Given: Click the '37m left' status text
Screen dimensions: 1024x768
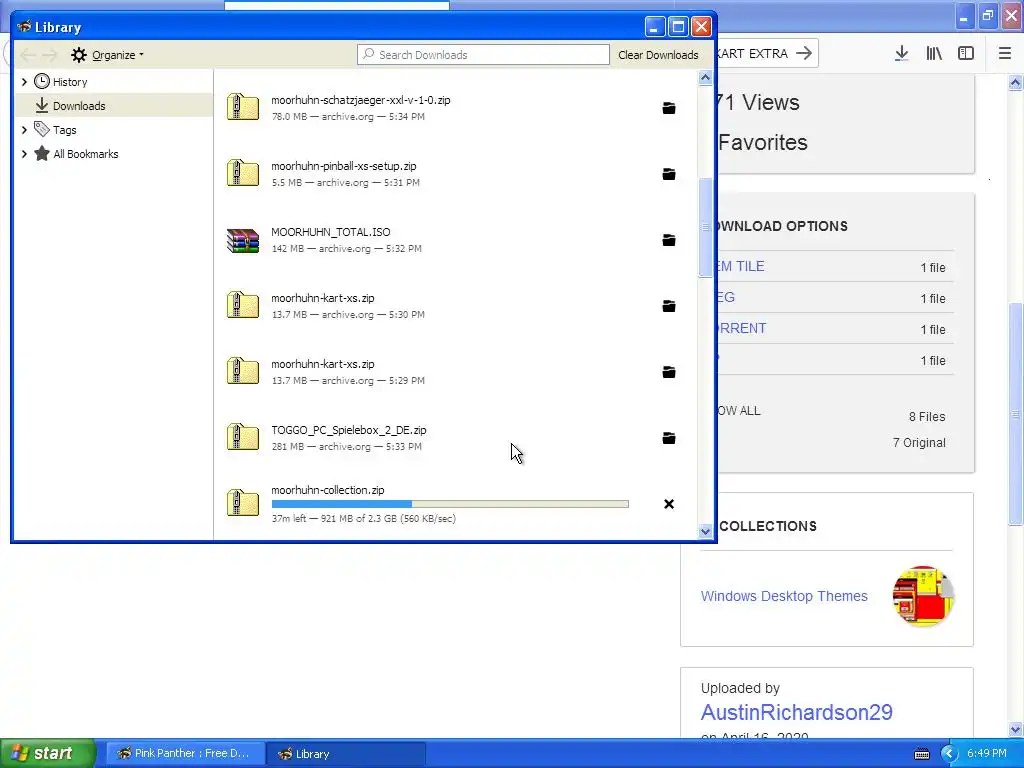Looking at the screenshot, I should pos(289,519).
